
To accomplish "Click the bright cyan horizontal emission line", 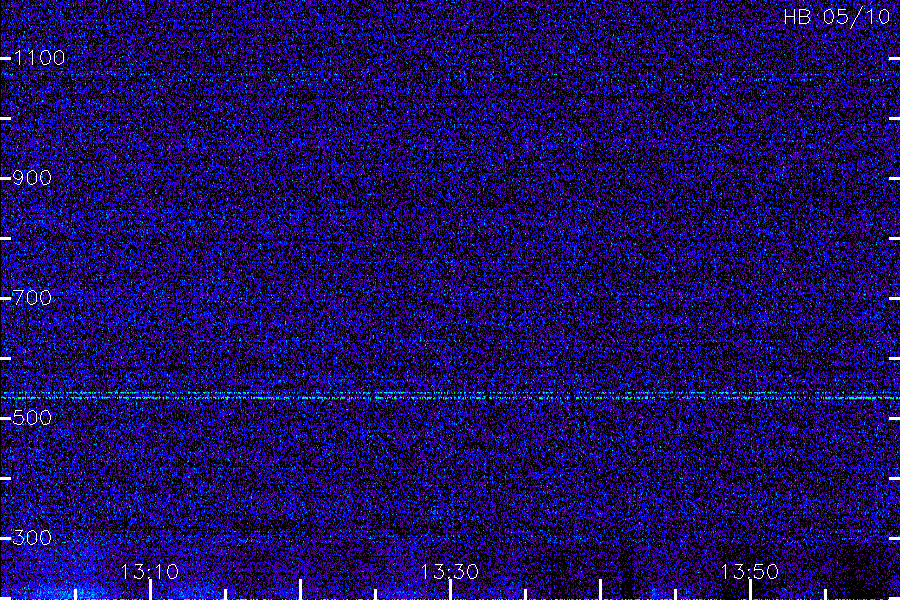I will pos(450,397).
